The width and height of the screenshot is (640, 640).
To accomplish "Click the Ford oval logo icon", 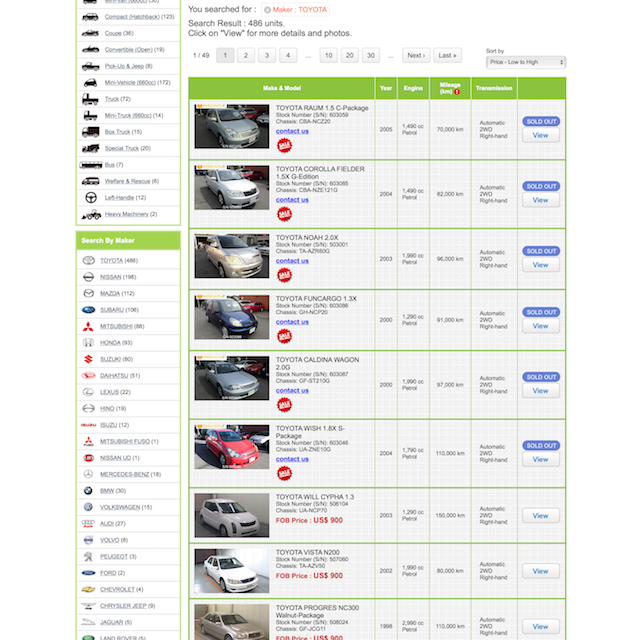I will coord(89,573).
